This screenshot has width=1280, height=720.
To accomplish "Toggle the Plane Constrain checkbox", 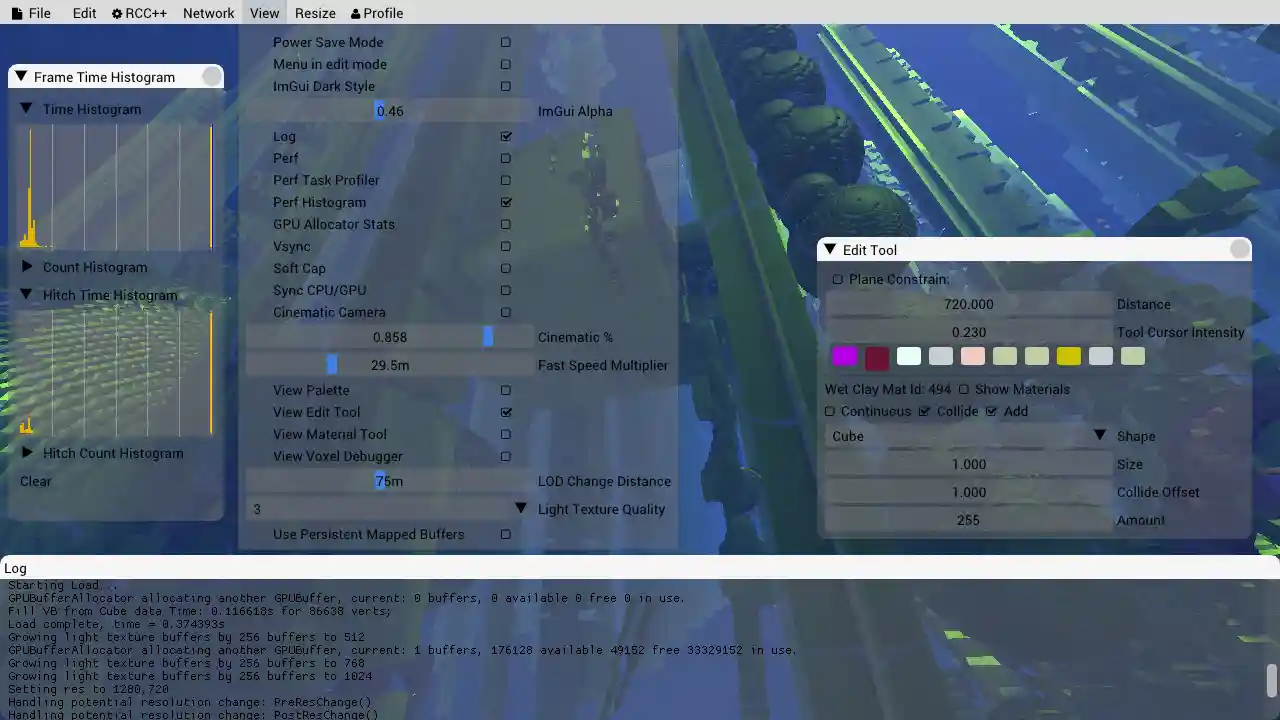I will click(x=838, y=280).
